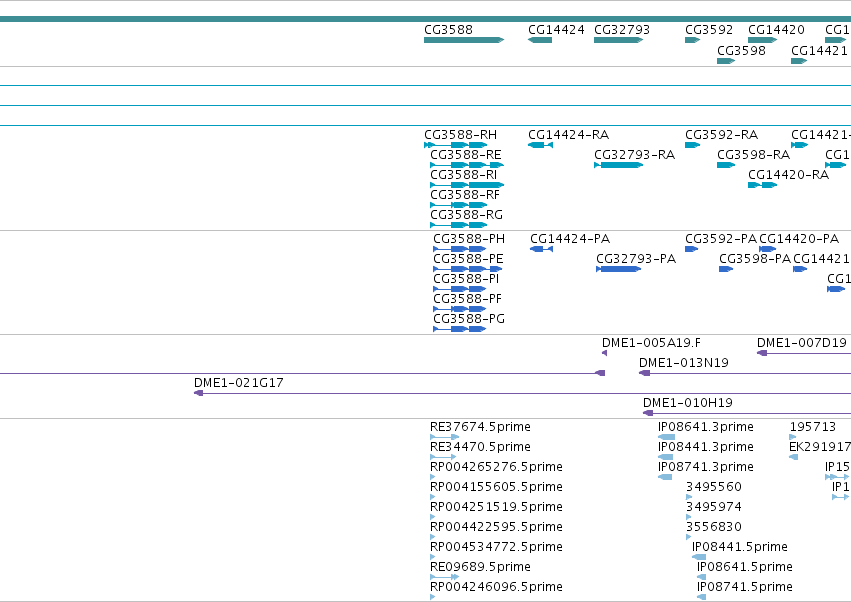Select the CG14420 gene label

(x=776, y=30)
